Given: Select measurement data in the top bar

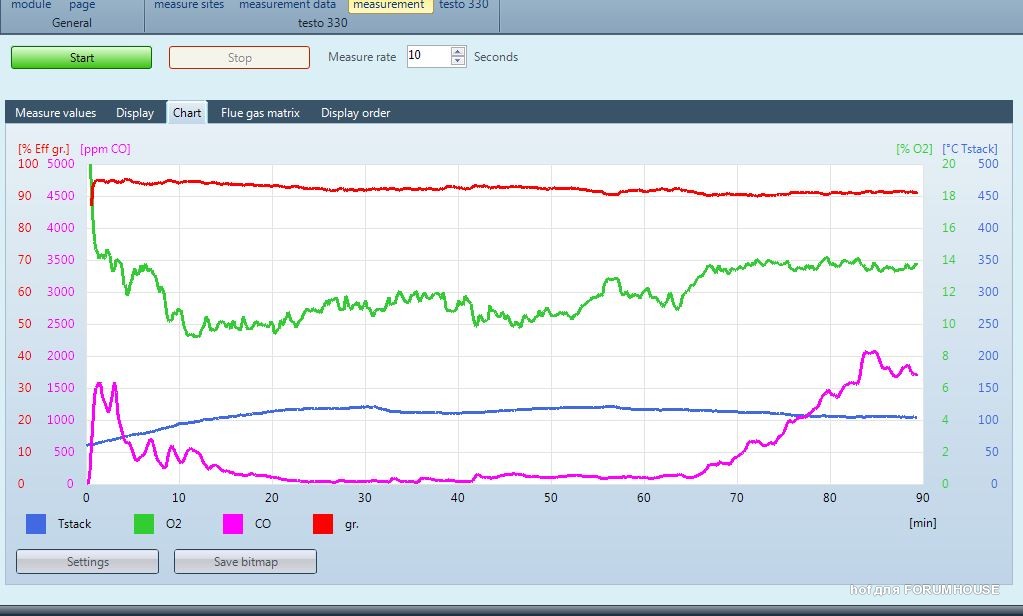Looking at the screenshot, I should (x=287, y=5).
